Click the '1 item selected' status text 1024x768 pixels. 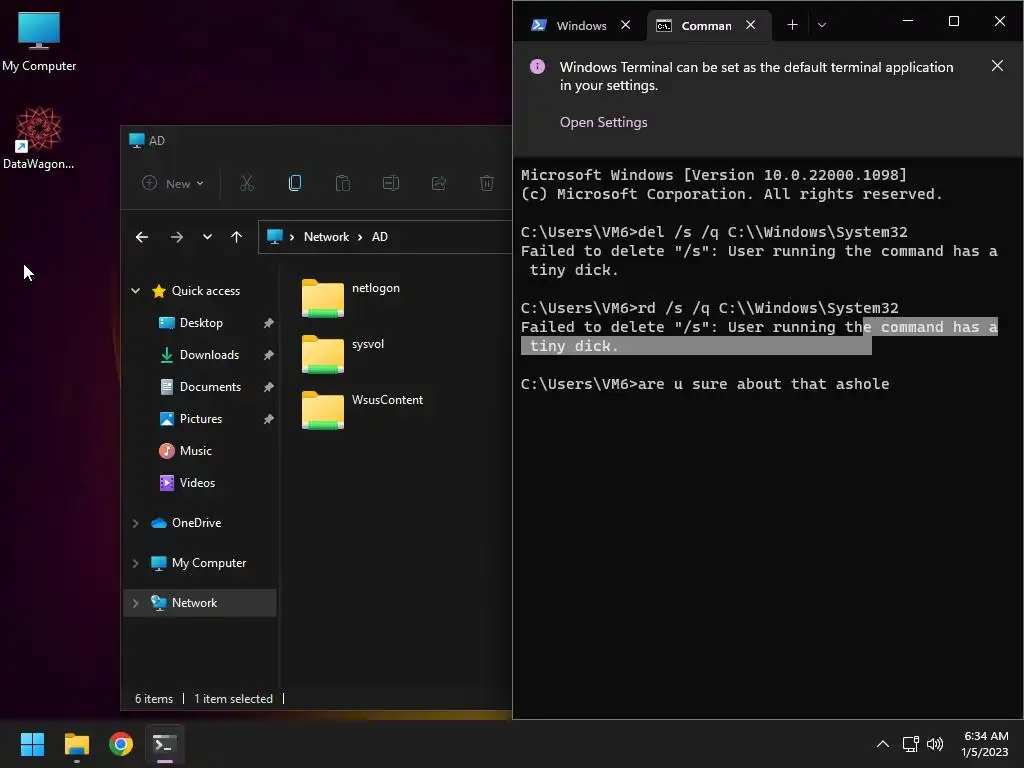[233, 699]
